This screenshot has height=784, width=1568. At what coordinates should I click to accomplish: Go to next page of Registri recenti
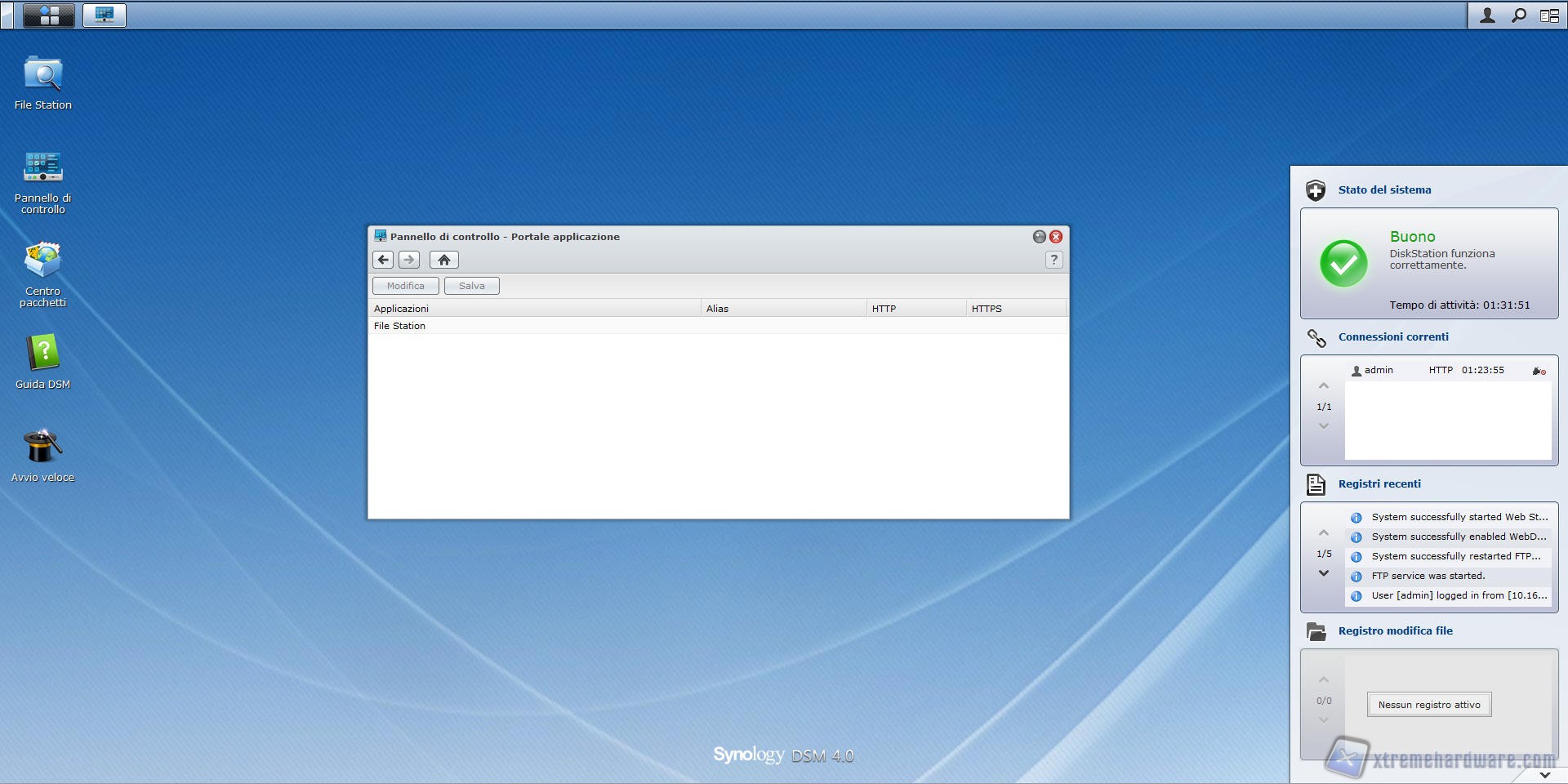pos(1323,573)
